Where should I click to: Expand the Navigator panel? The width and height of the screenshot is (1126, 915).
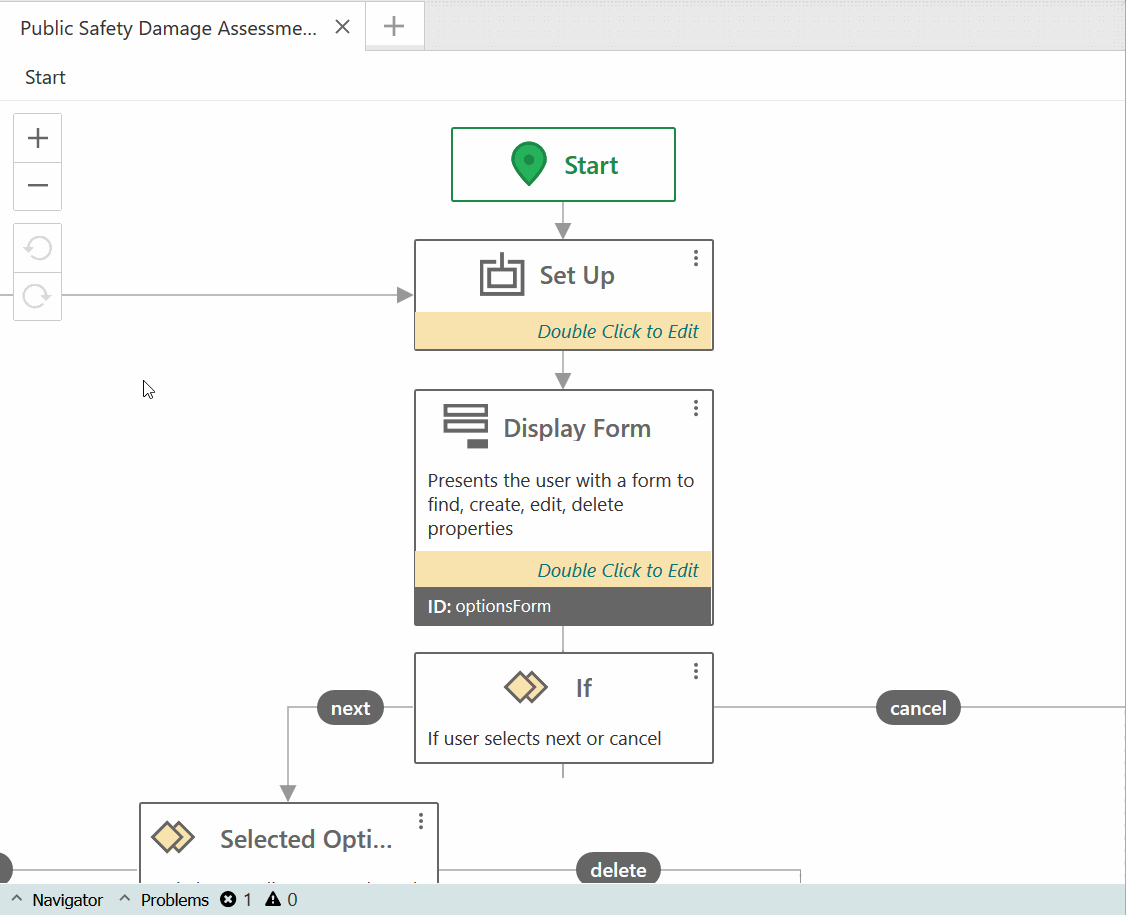click(57, 900)
